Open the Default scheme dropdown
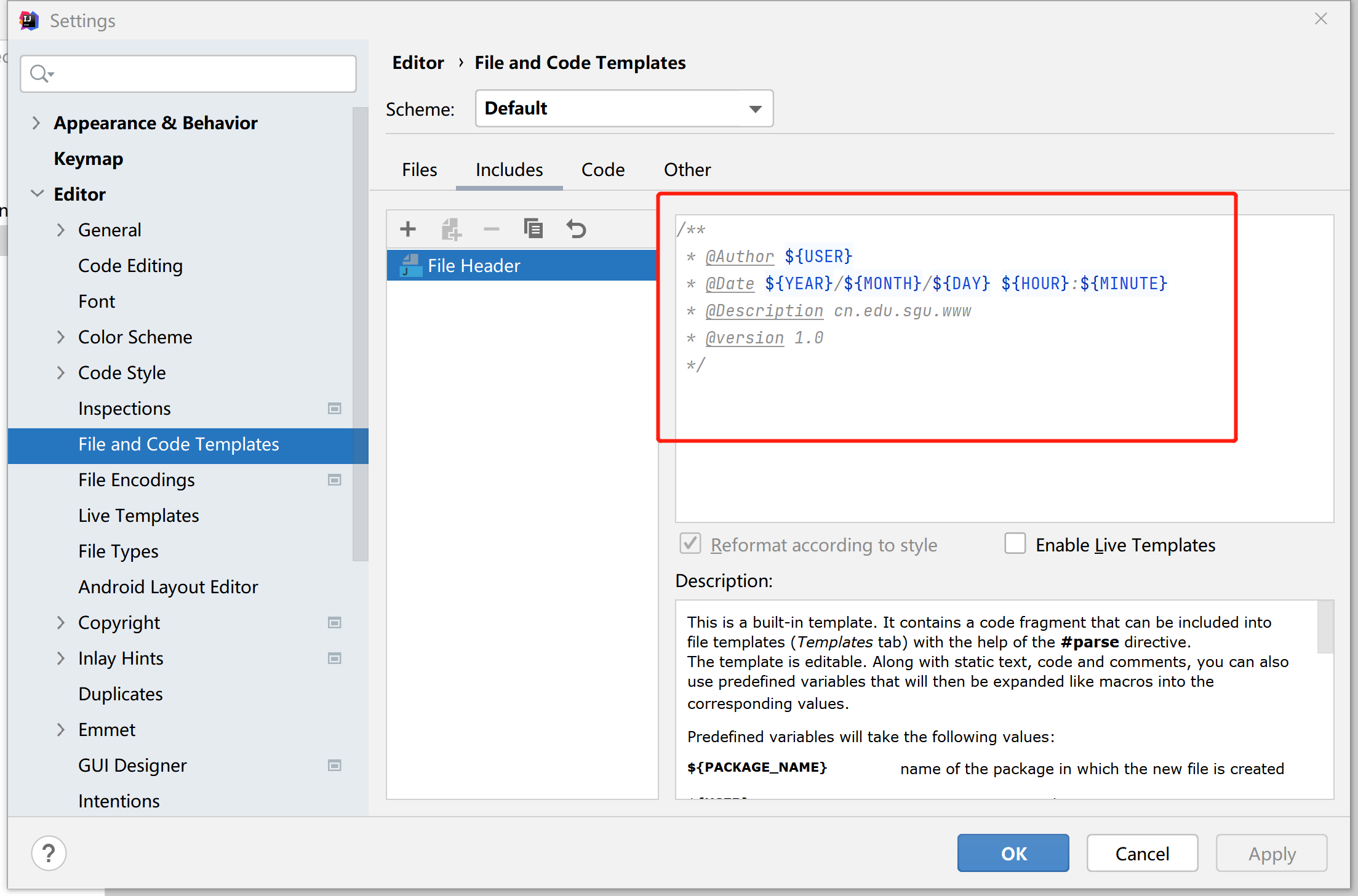 point(622,109)
